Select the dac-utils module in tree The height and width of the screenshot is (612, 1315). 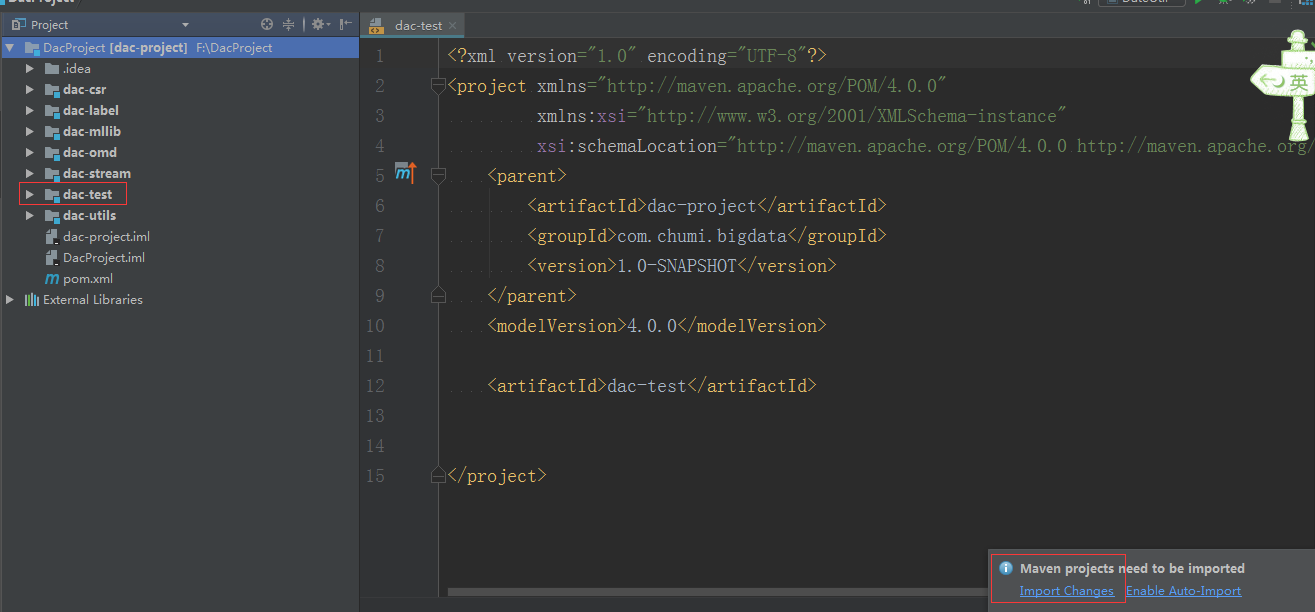pos(89,216)
